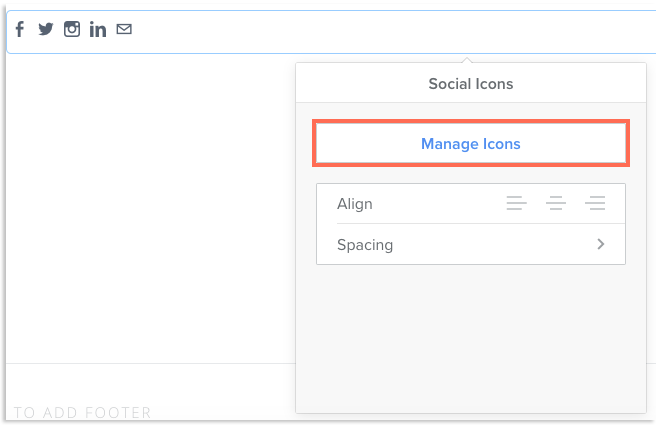
Task: Click the email envelope icon
Action: (124, 29)
